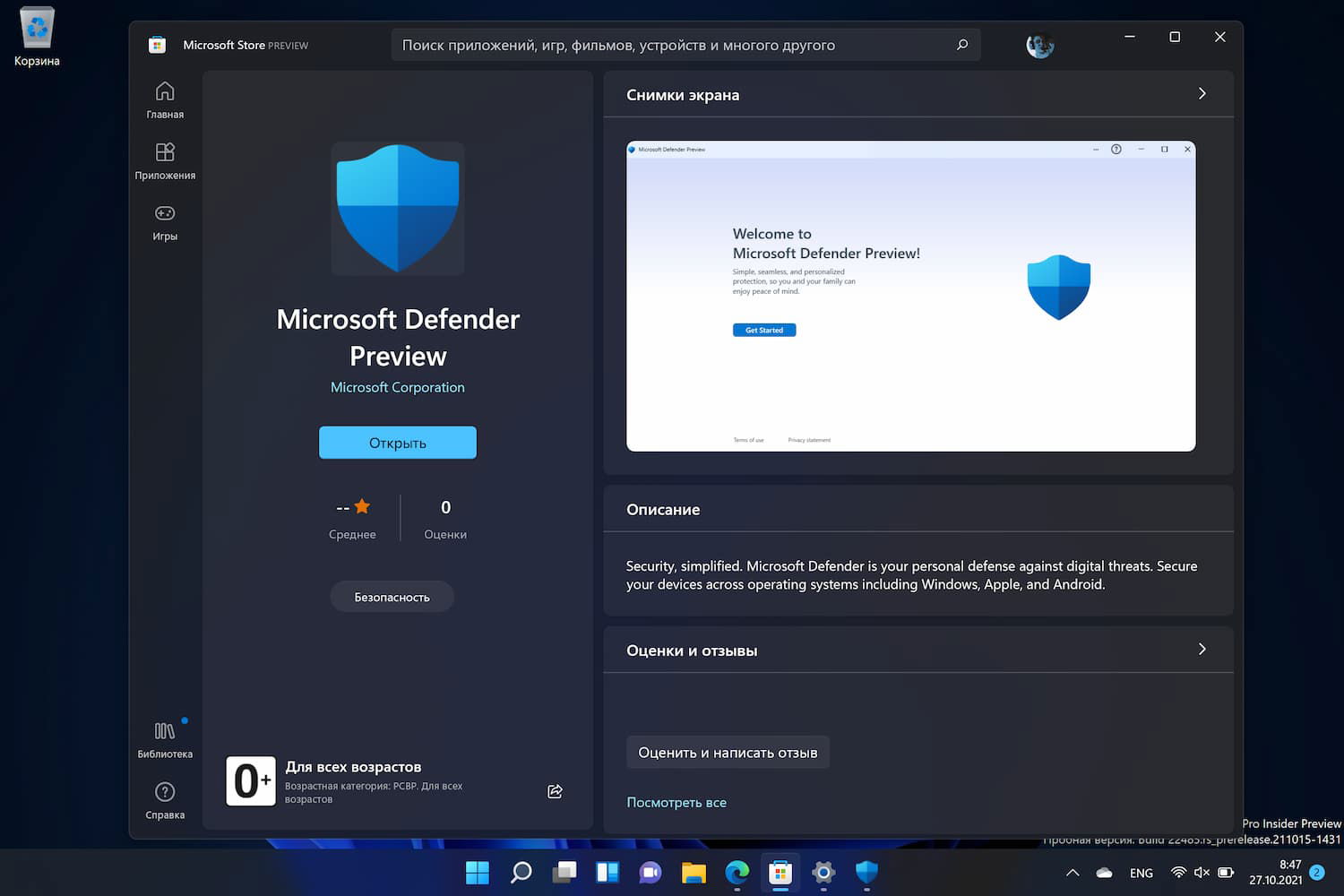Open File Explorer from the taskbar
The width and height of the screenshot is (1344, 896).
[x=694, y=872]
